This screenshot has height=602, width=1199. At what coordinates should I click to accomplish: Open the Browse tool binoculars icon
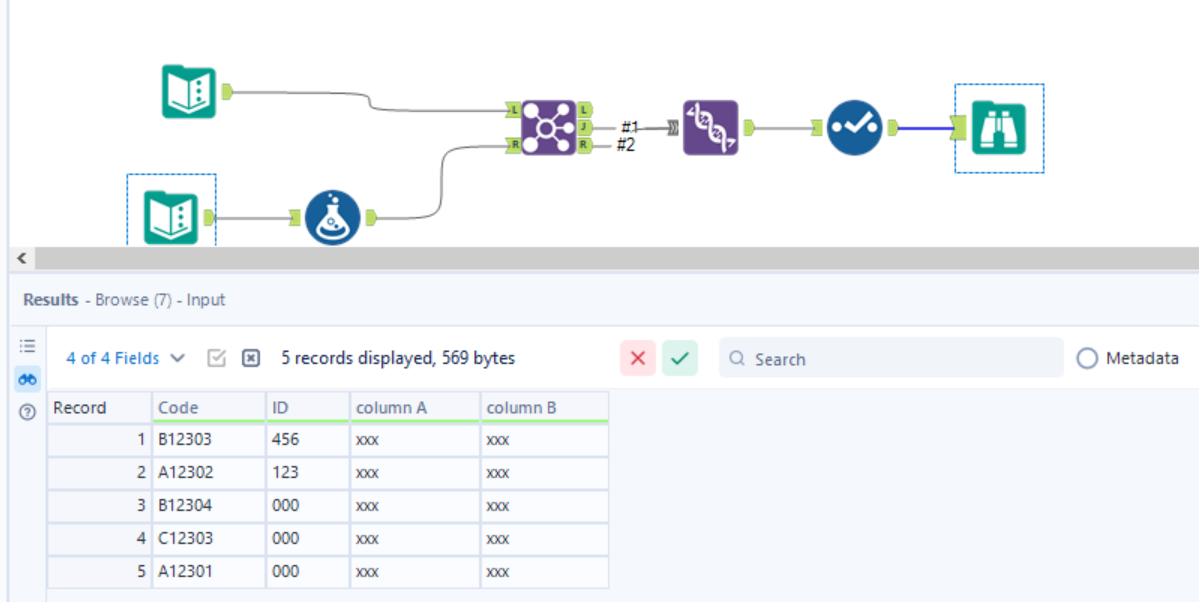coord(998,128)
